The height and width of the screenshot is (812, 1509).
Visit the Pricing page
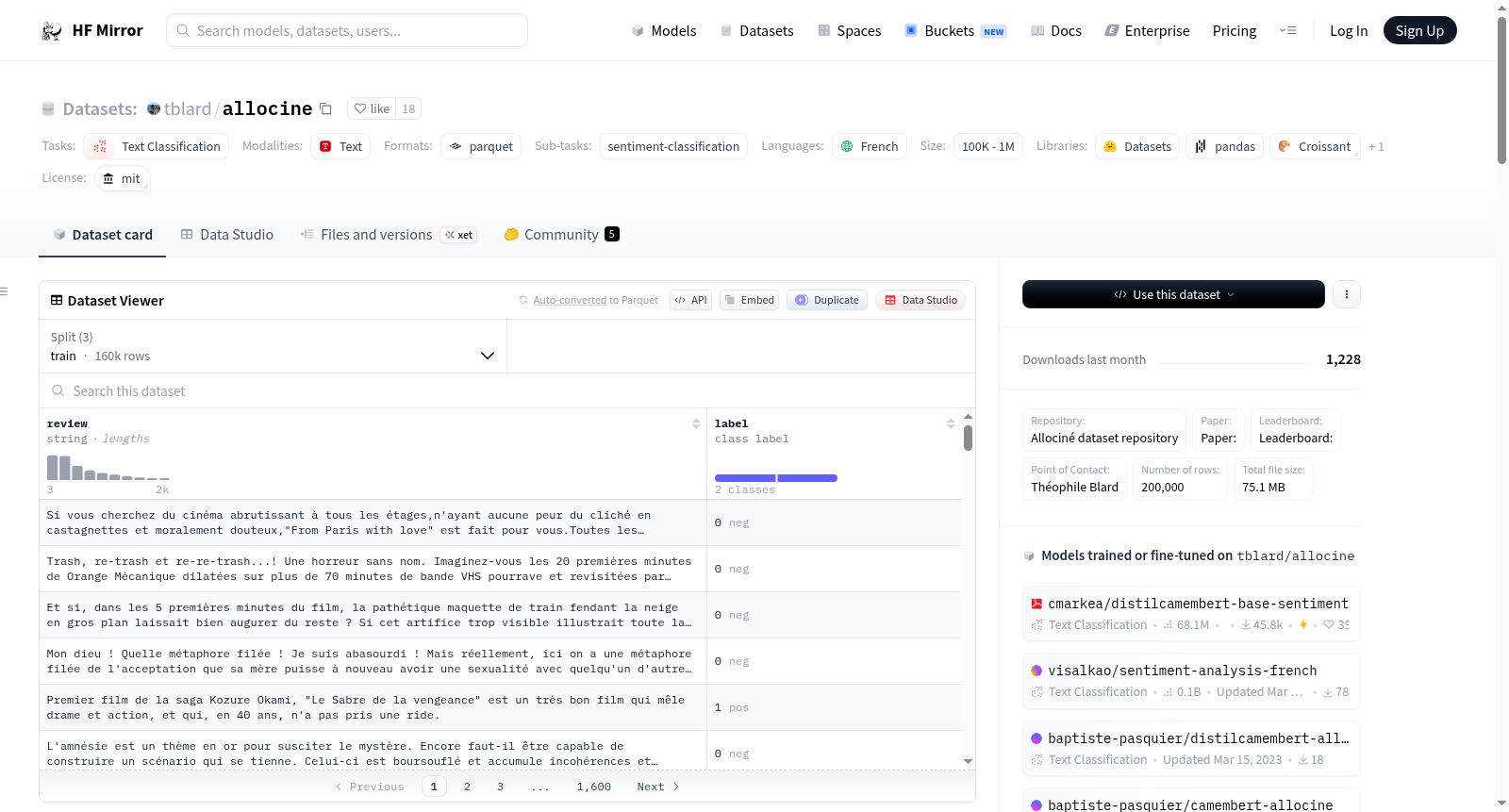[x=1235, y=31]
